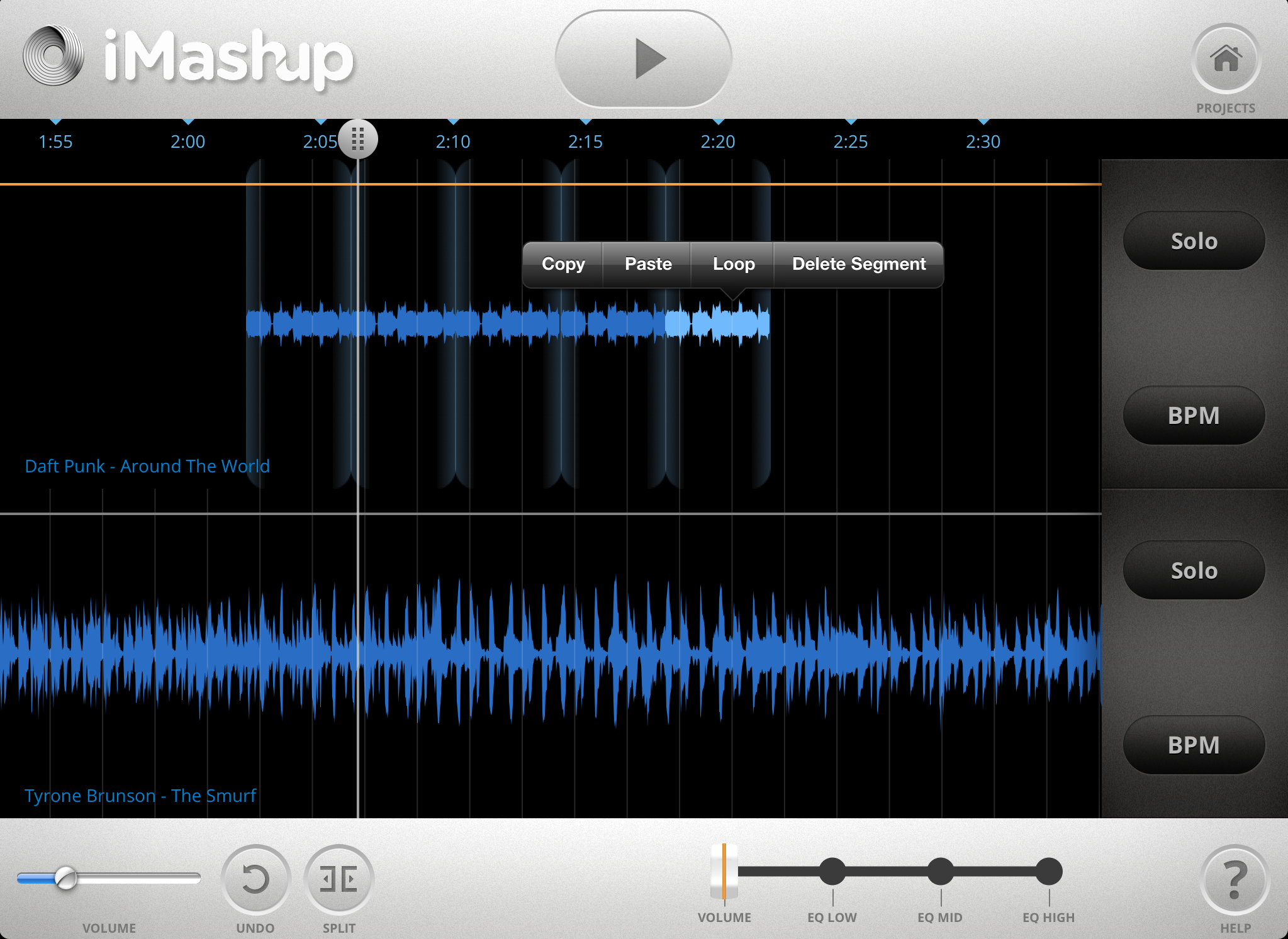Click the 'Daft Punk - Around The World' label
The height and width of the screenshot is (939, 1288).
tap(147, 466)
